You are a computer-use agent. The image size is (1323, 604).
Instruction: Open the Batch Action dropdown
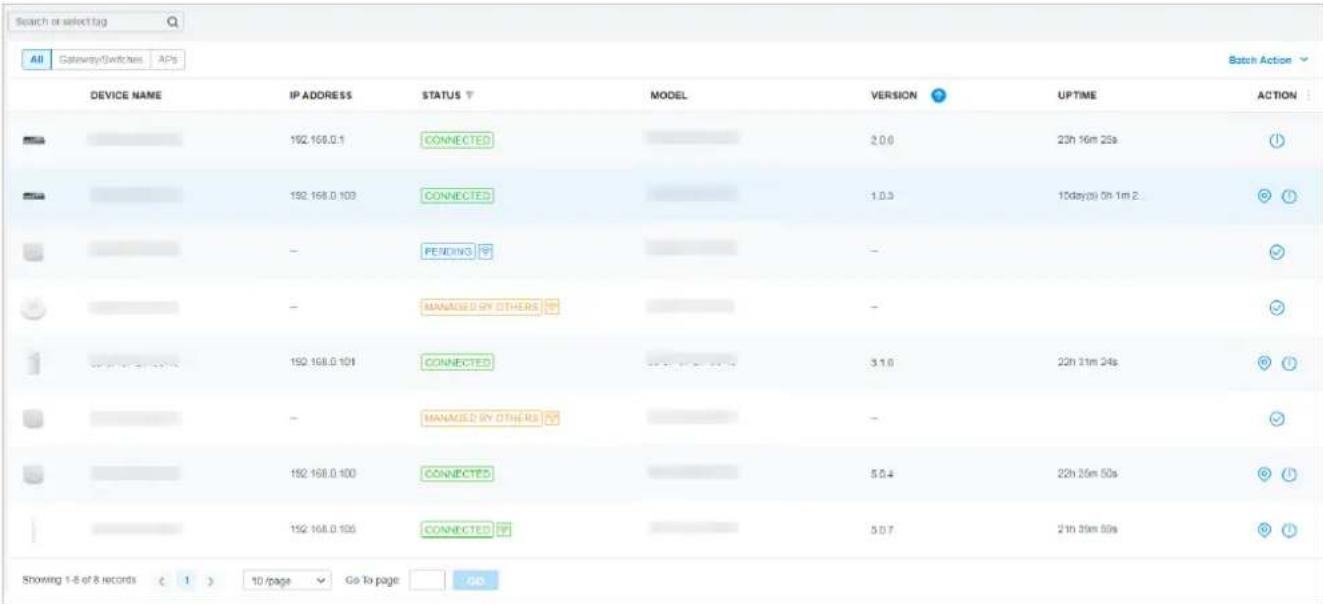tap(1268, 60)
